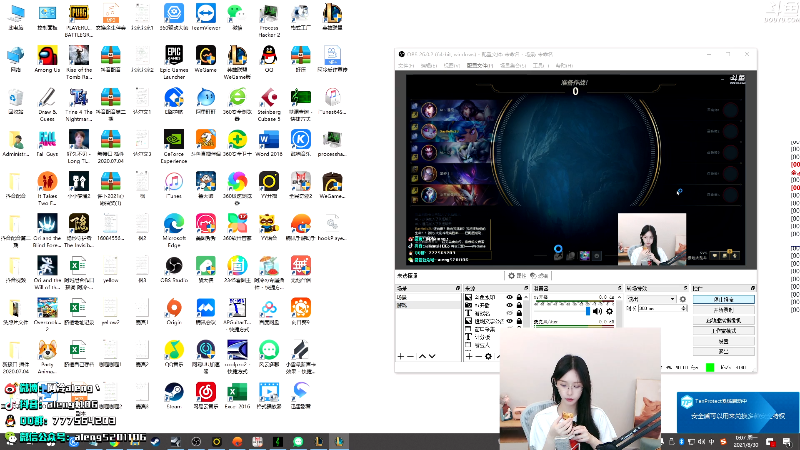Open the OBS icon in the taskbar

[x=196, y=442]
